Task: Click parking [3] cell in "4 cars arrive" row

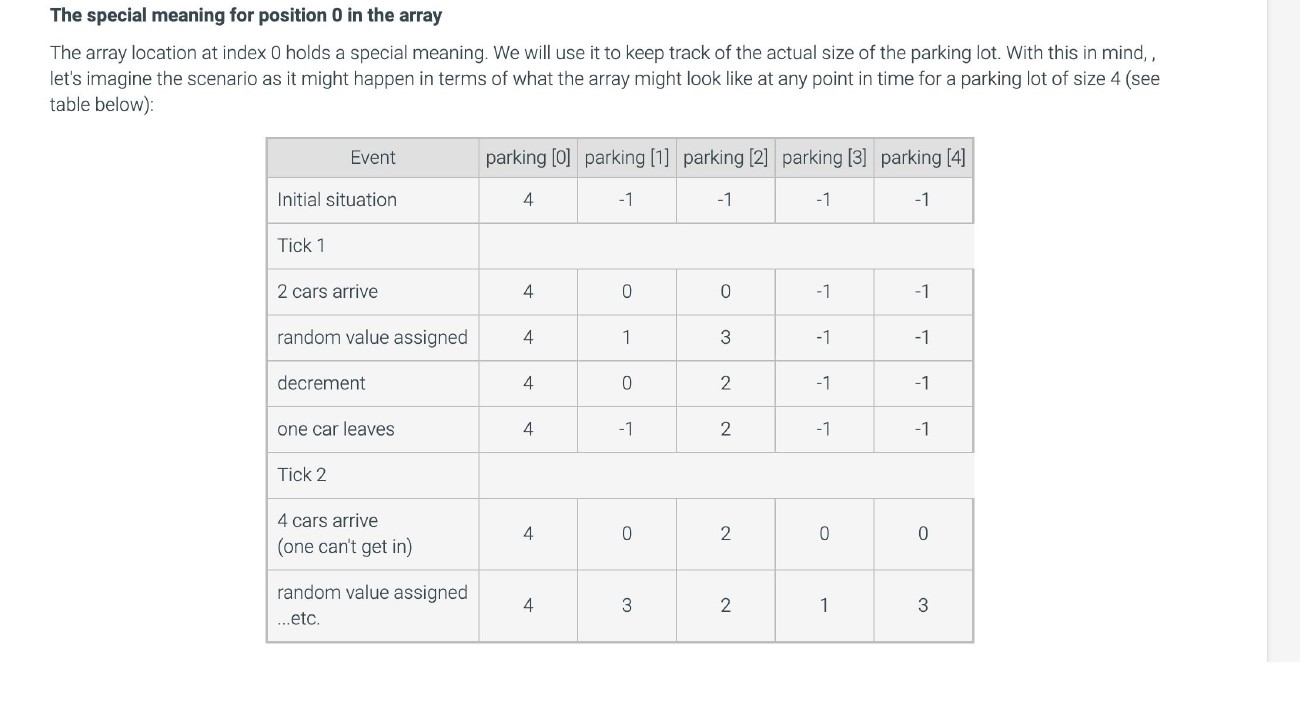Action: [823, 534]
